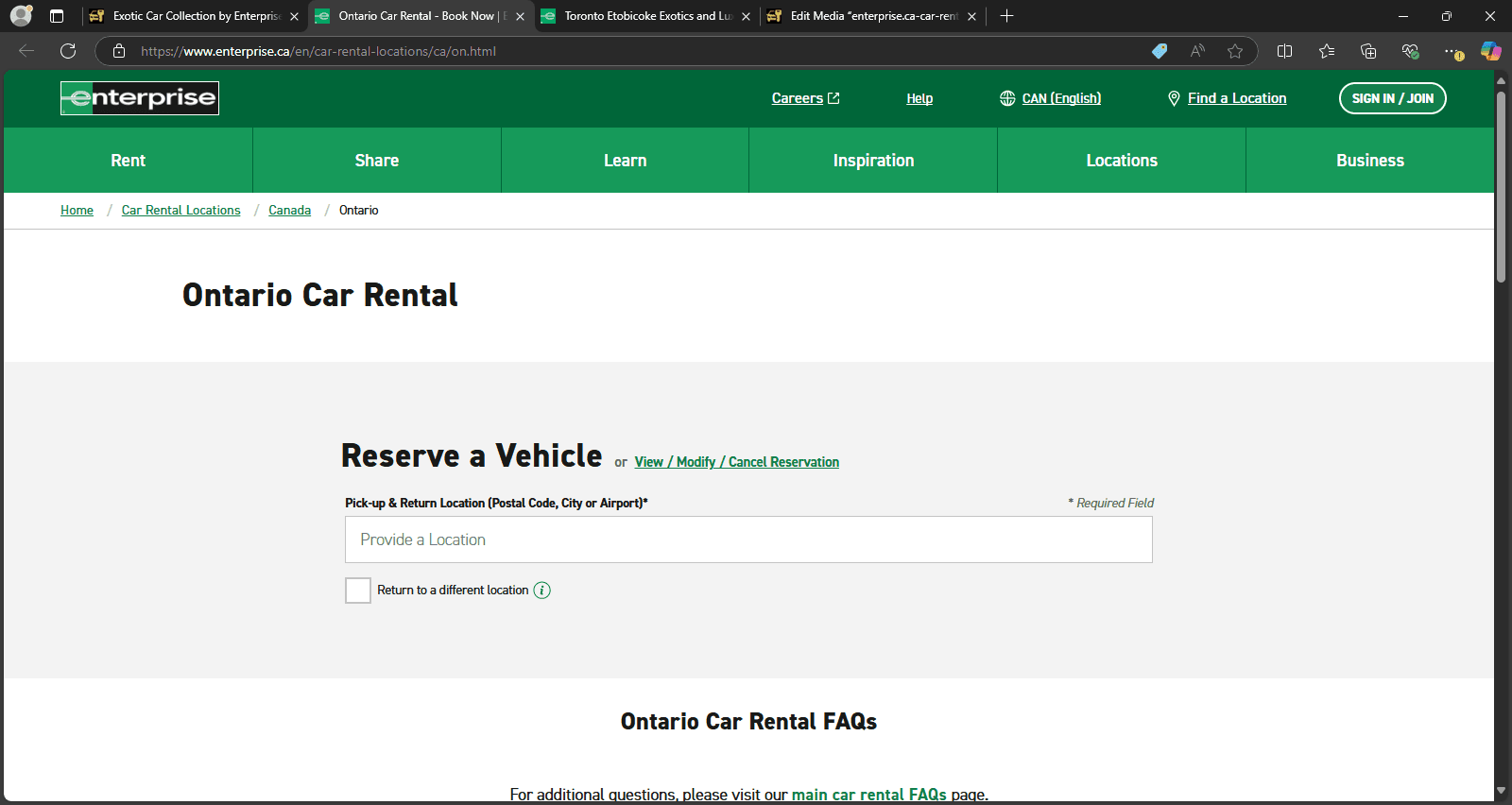Open the browser Collections panel
The width and height of the screenshot is (1512, 805).
tap(1368, 51)
